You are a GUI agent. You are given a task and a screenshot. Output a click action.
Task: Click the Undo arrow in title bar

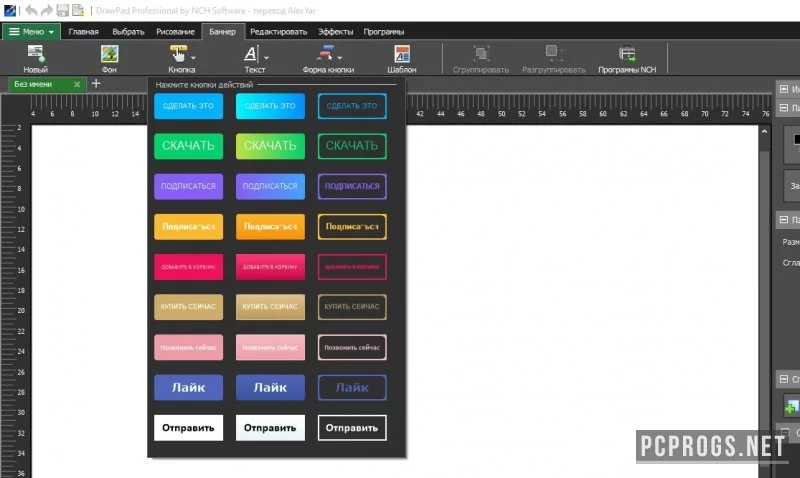coord(31,10)
